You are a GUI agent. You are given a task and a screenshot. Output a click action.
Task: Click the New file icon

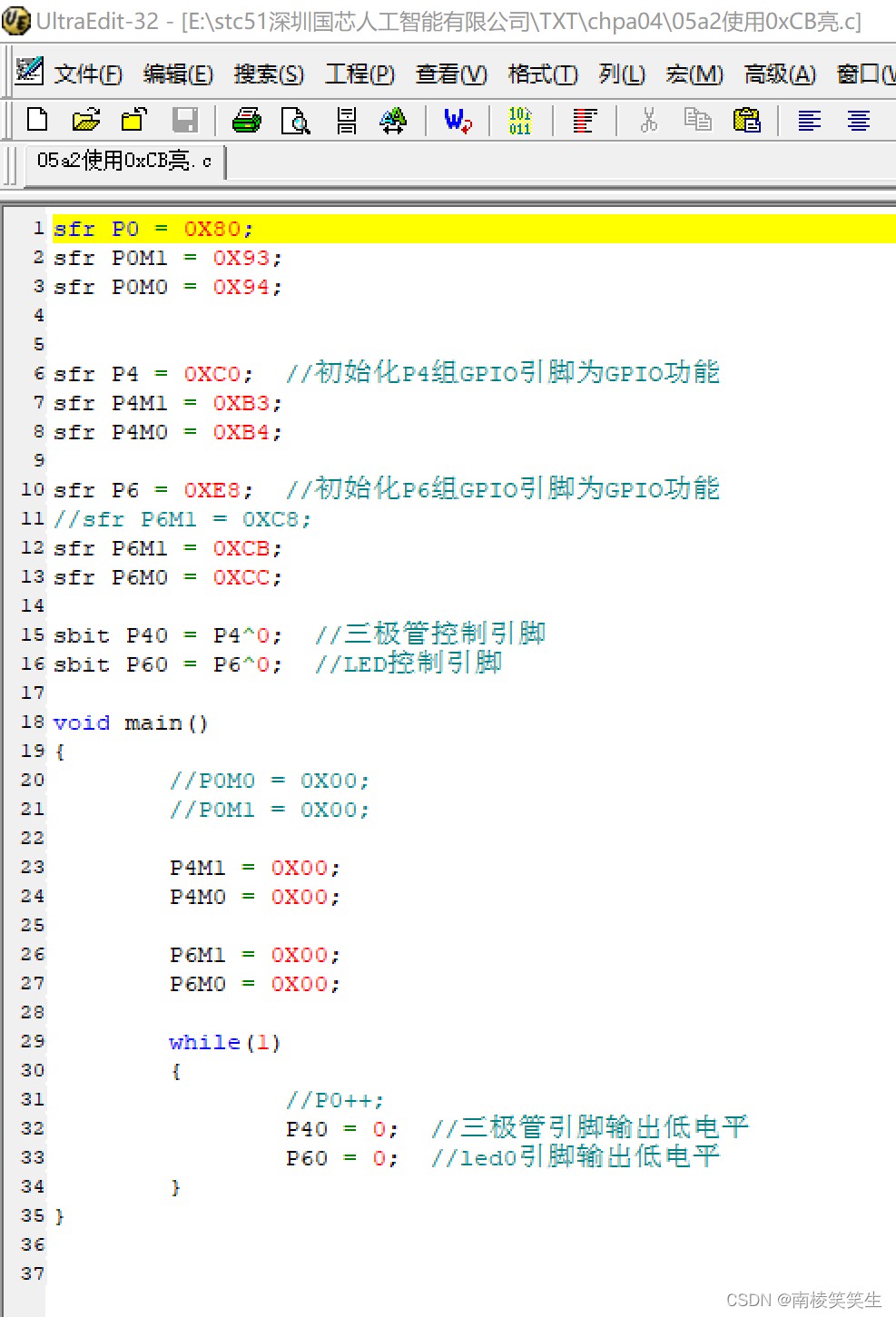(x=37, y=120)
